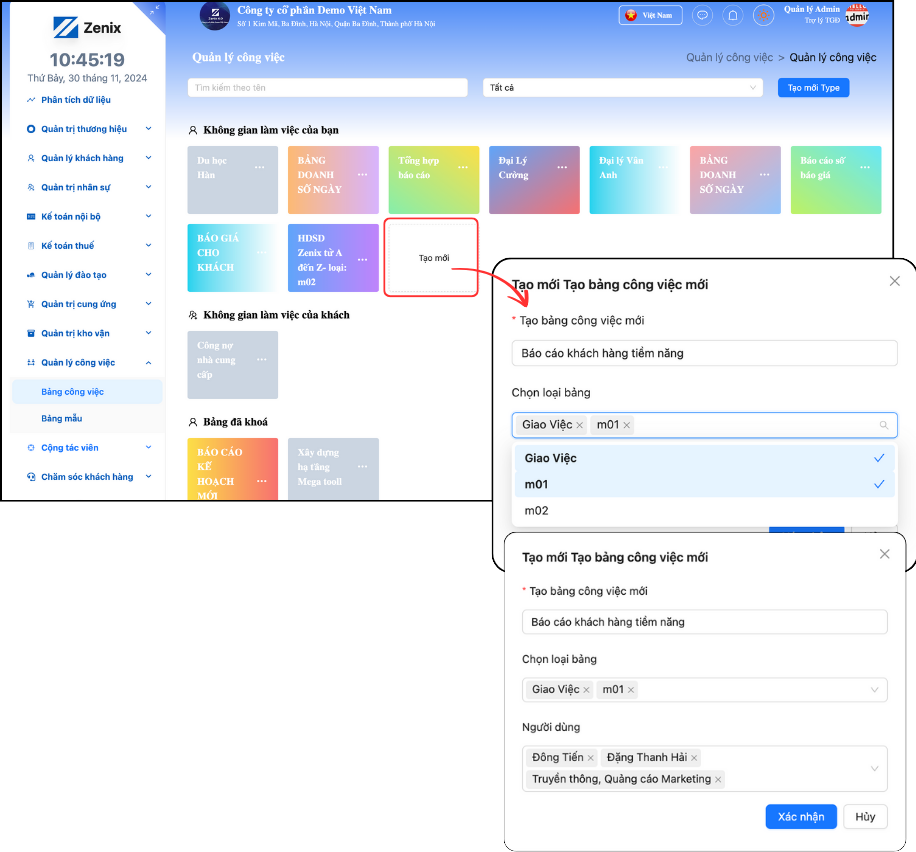Select the m02 option in dropdown list
Screen dimensions: 916x852
tap(537, 510)
